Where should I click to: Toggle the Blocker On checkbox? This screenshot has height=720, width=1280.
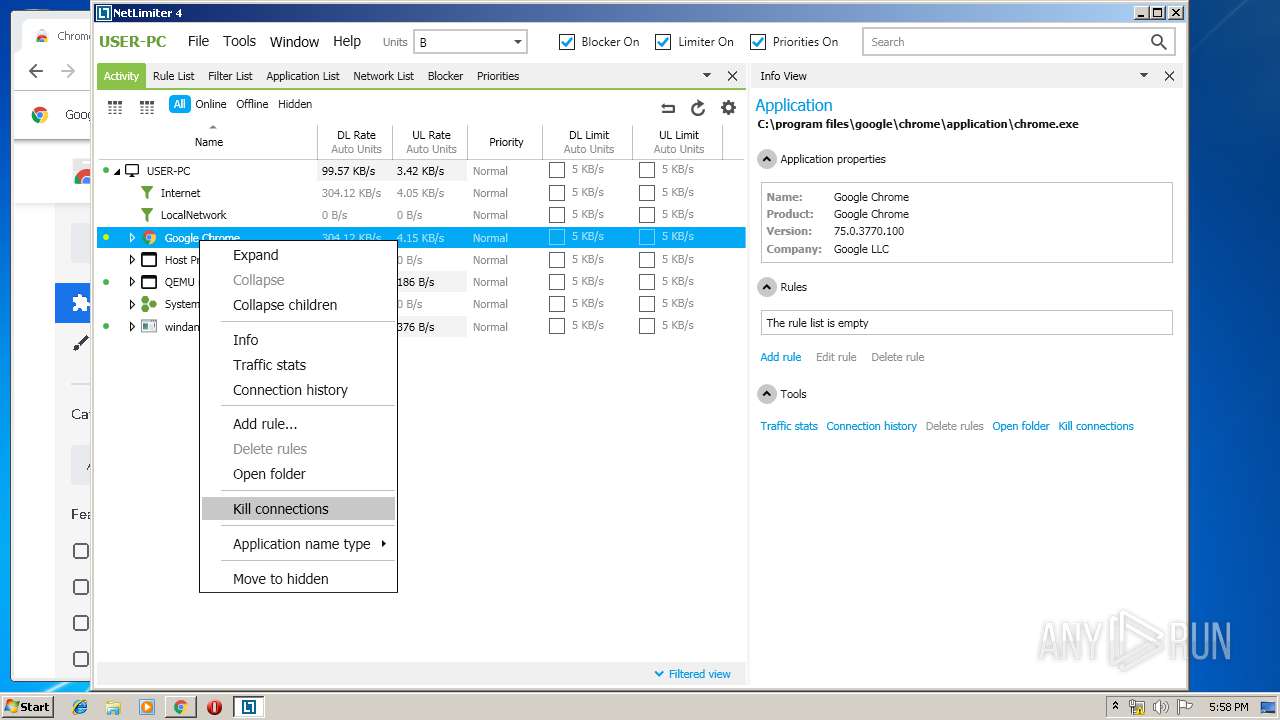tap(567, 42)
